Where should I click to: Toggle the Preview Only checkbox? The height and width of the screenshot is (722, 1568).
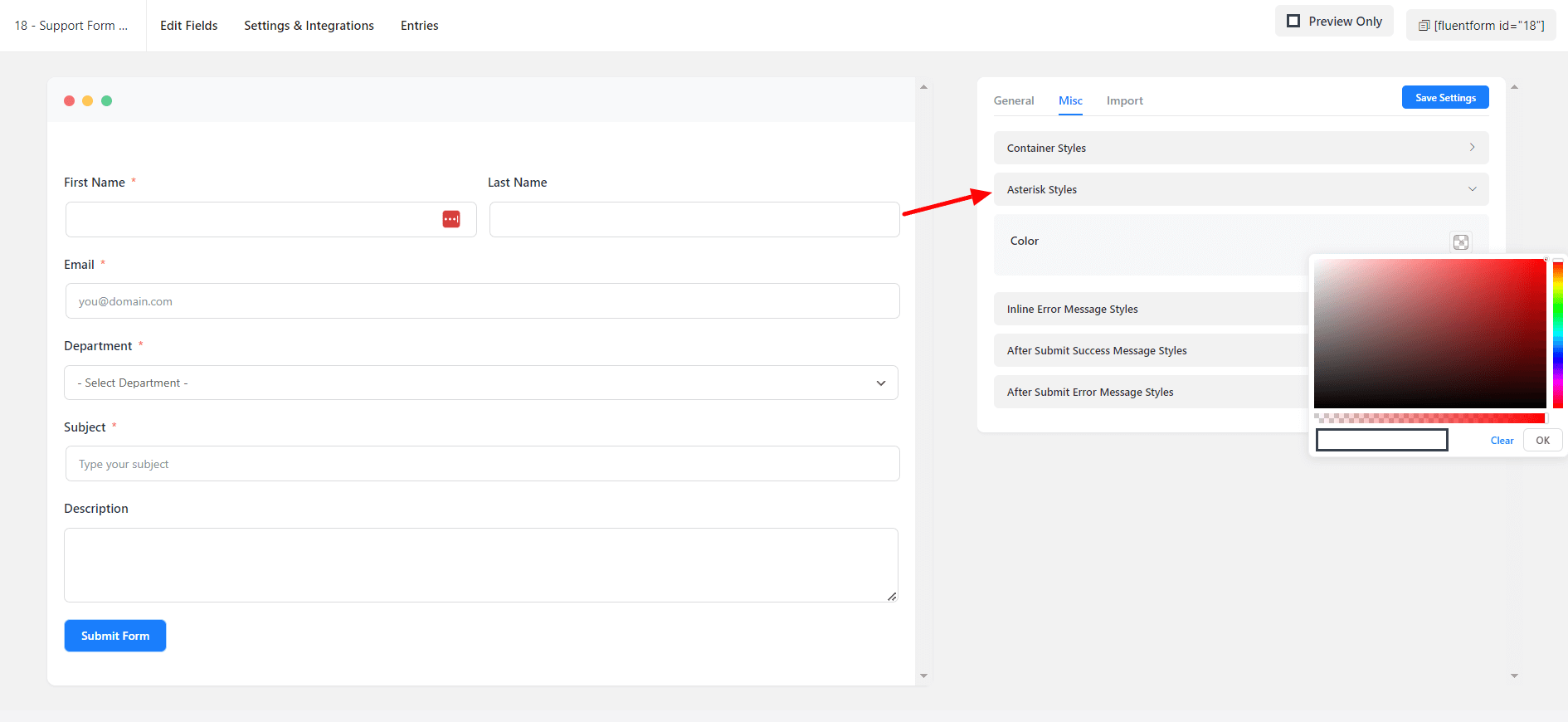[x=1293, y=22]
